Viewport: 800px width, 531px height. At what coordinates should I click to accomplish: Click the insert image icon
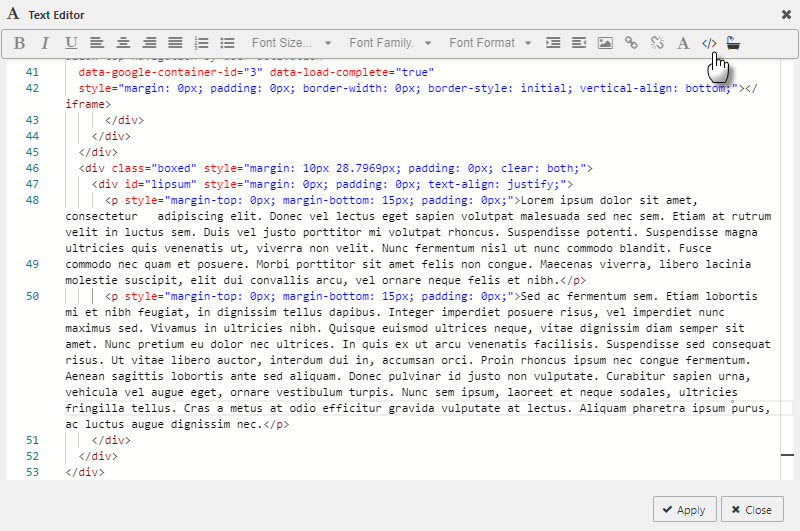click(605, 43)
